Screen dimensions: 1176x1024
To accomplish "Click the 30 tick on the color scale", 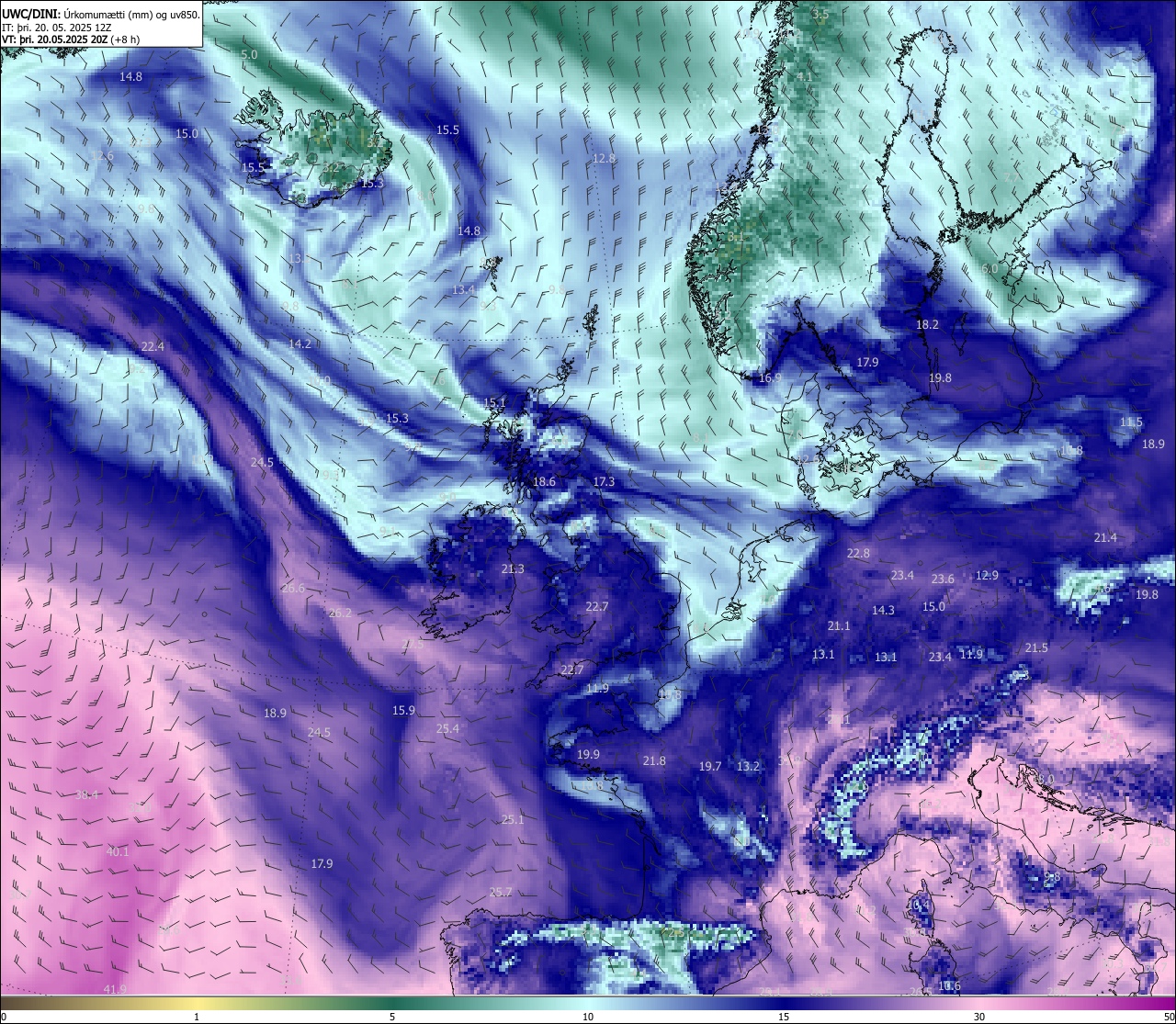I will point(979,1017).
